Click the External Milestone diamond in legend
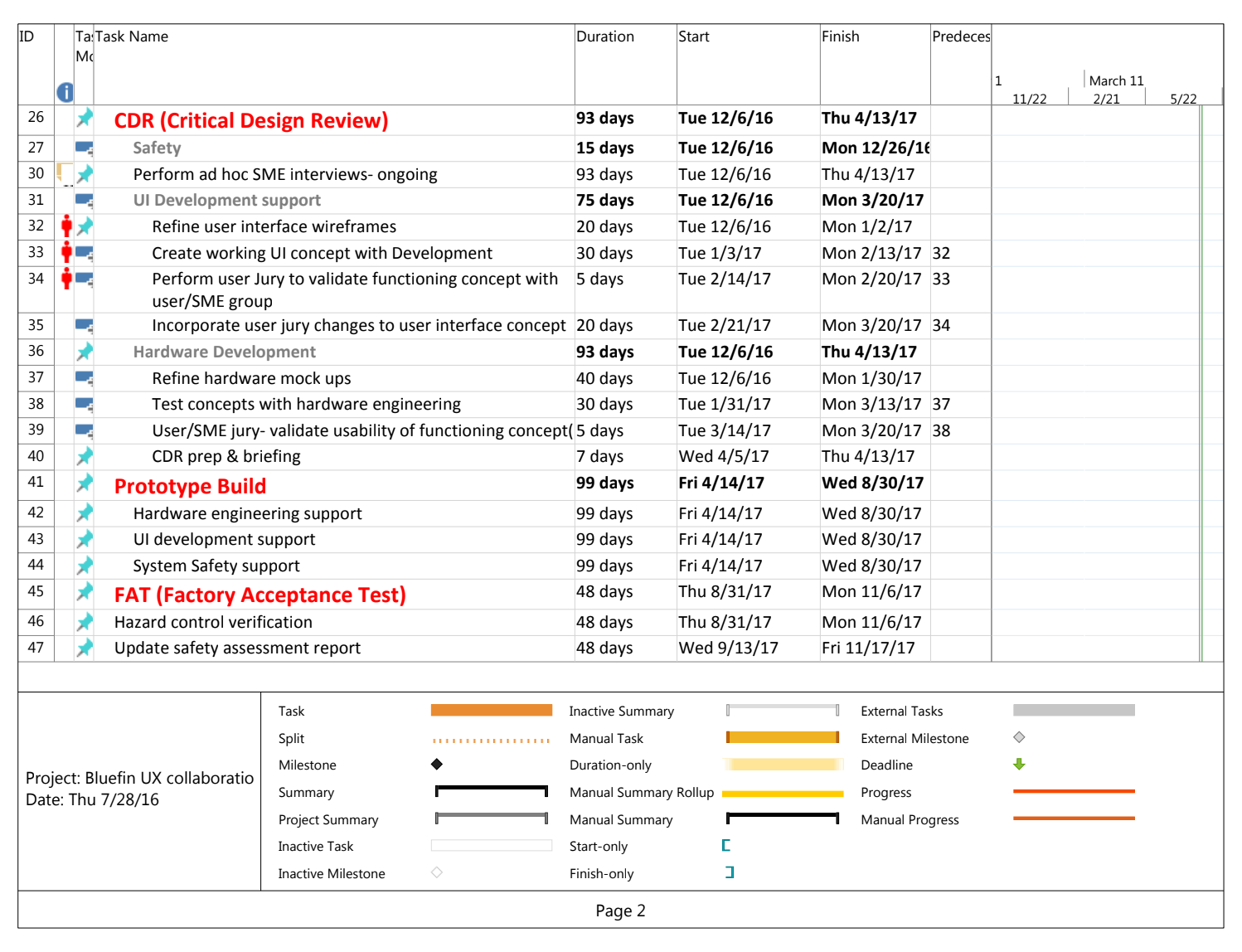The width and height of the screenshot is (1242, 952). [1020, 737]
